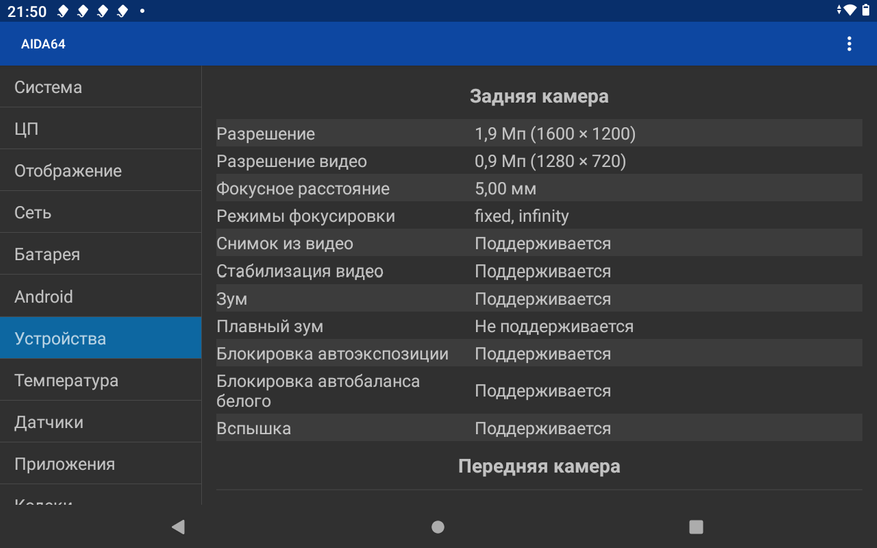
Task: Open the three-dot overflow menu
Action: pos(848,44)
